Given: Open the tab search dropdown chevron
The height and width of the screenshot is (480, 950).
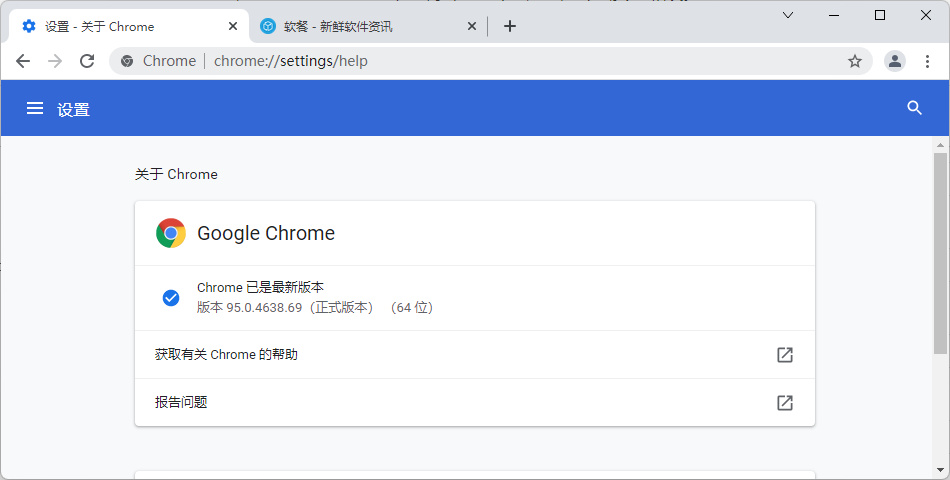Looking at the screenshot, I should pos(788,15).
